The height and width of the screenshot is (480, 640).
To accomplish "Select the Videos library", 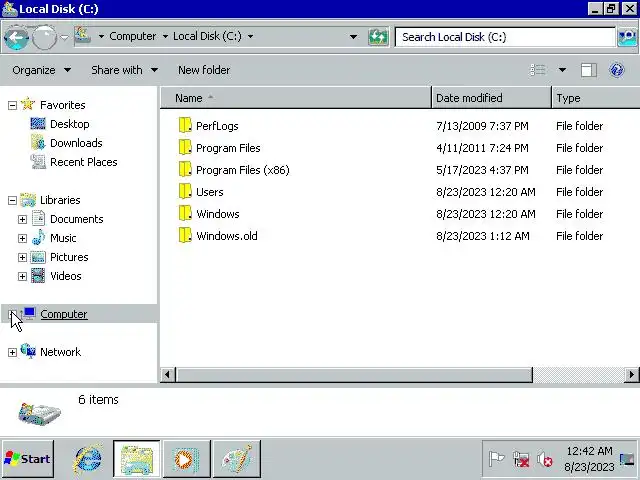I will coord(65,276).
